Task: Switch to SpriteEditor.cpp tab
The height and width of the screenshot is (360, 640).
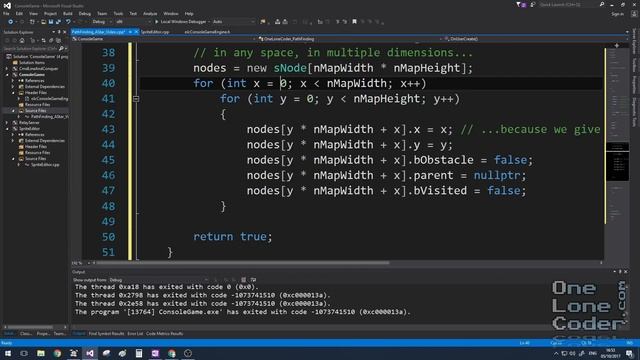Action: (155, 32)
